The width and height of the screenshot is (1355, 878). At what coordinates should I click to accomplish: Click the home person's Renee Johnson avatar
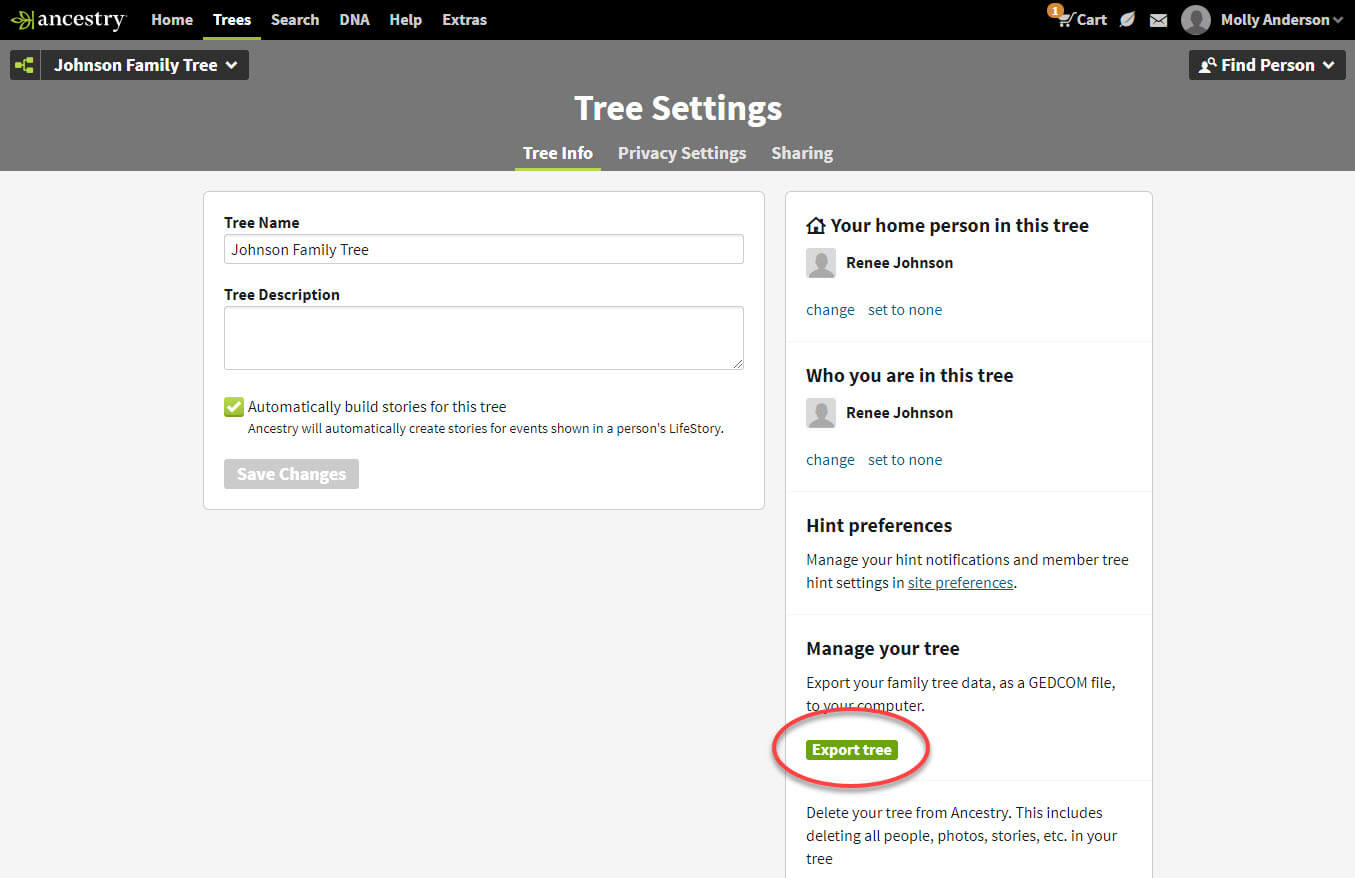point(821,263)
